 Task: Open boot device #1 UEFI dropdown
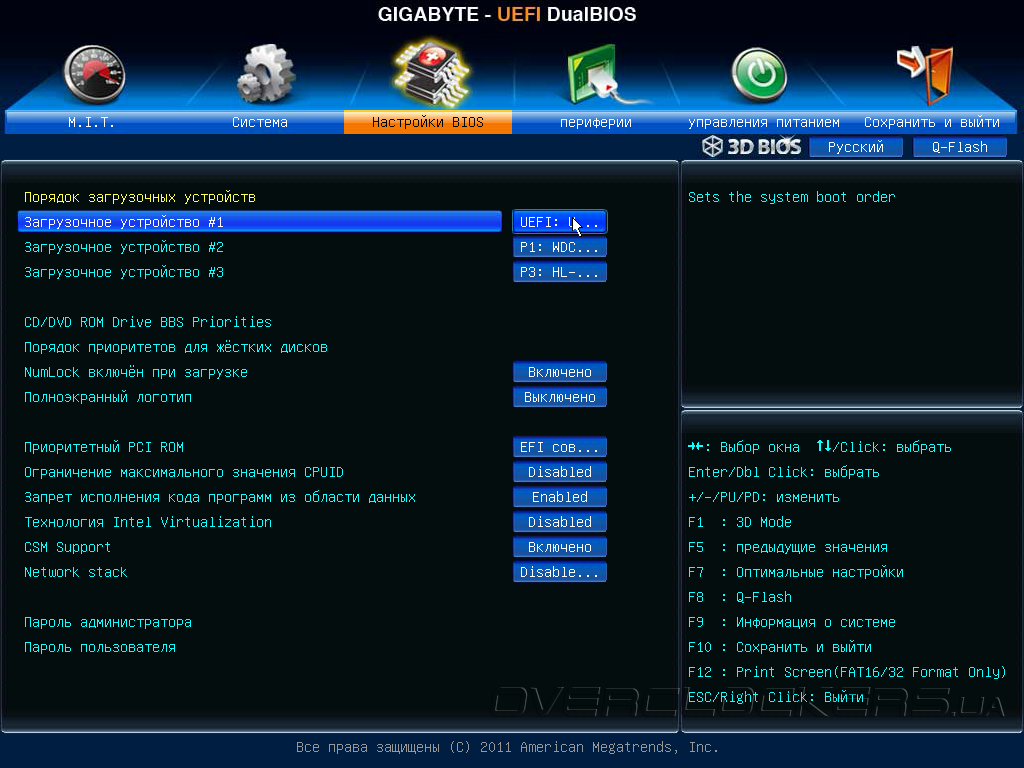click(x=560, y=222)
